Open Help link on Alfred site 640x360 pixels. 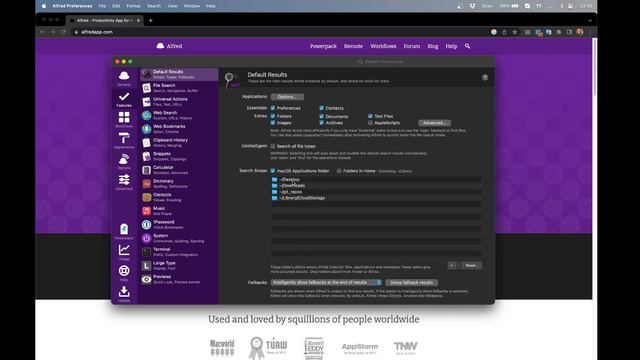[x=451, y=47]
